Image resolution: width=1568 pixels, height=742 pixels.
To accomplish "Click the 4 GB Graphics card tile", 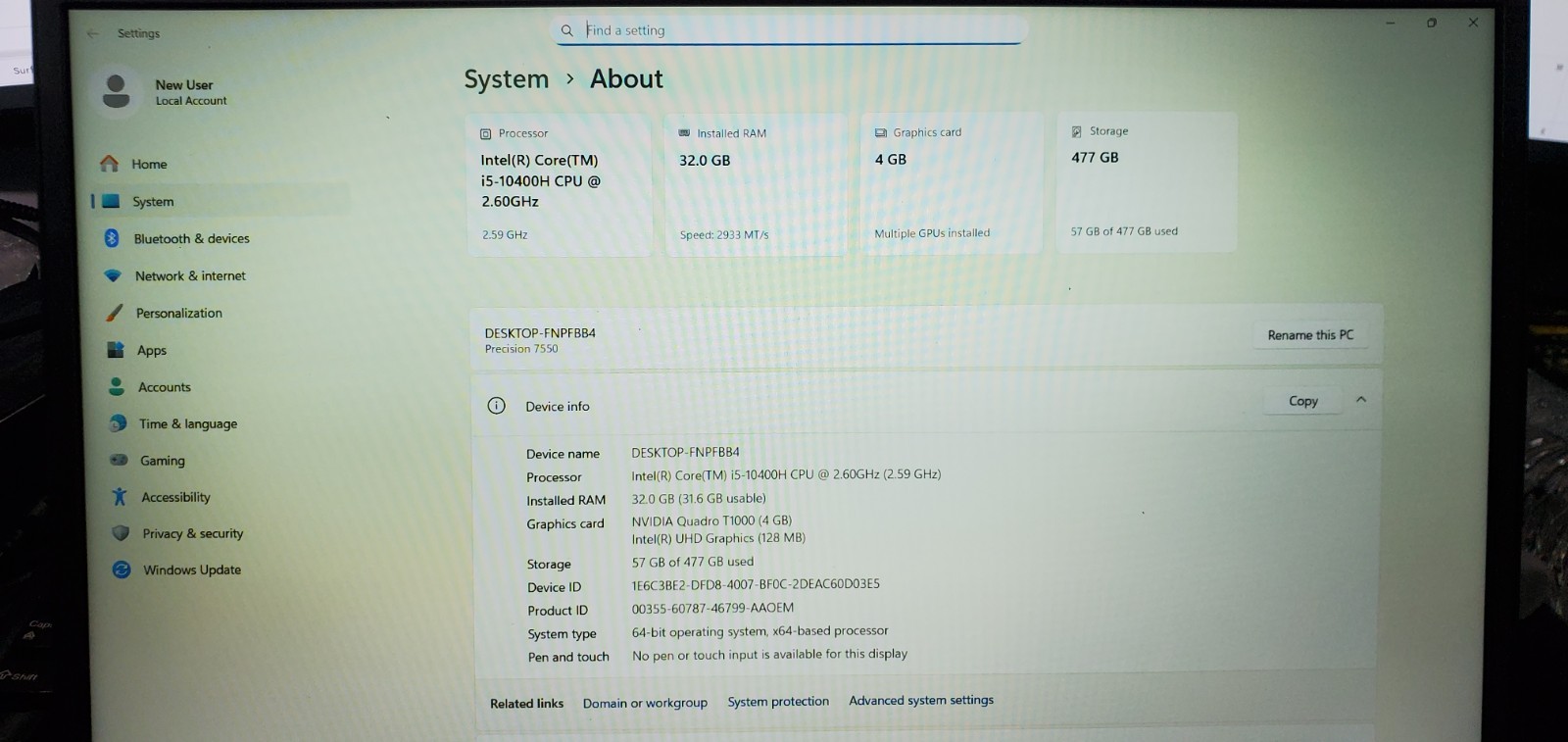I will click(x=951, y=183).
